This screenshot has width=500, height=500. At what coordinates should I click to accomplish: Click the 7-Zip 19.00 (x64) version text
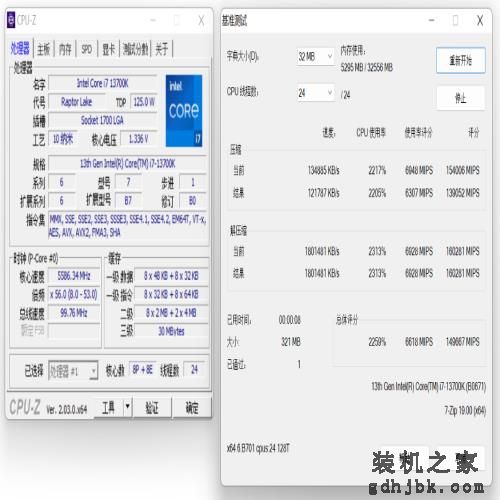click(465, 411)
